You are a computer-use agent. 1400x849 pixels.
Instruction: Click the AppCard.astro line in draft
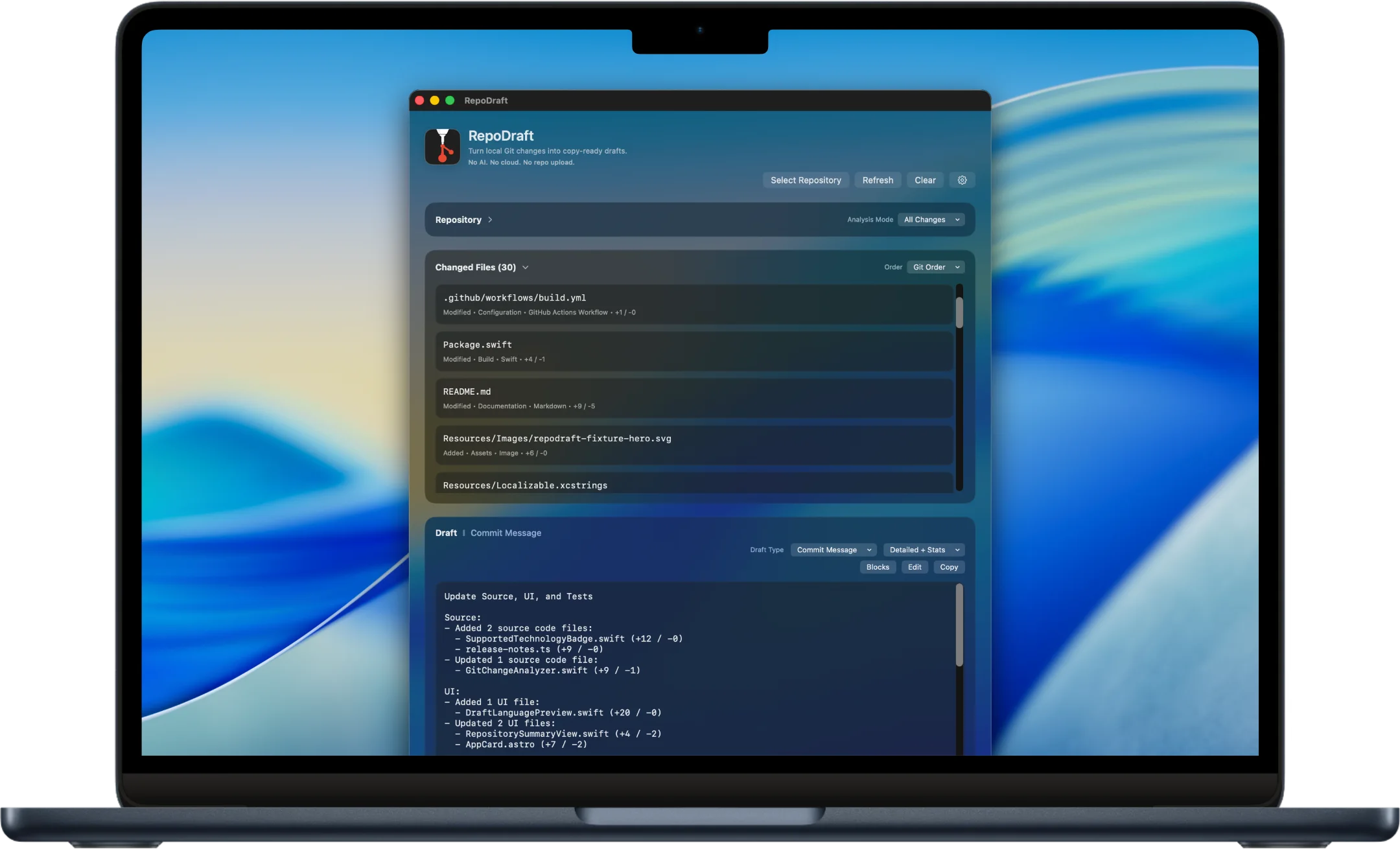[x=521, y=744]
